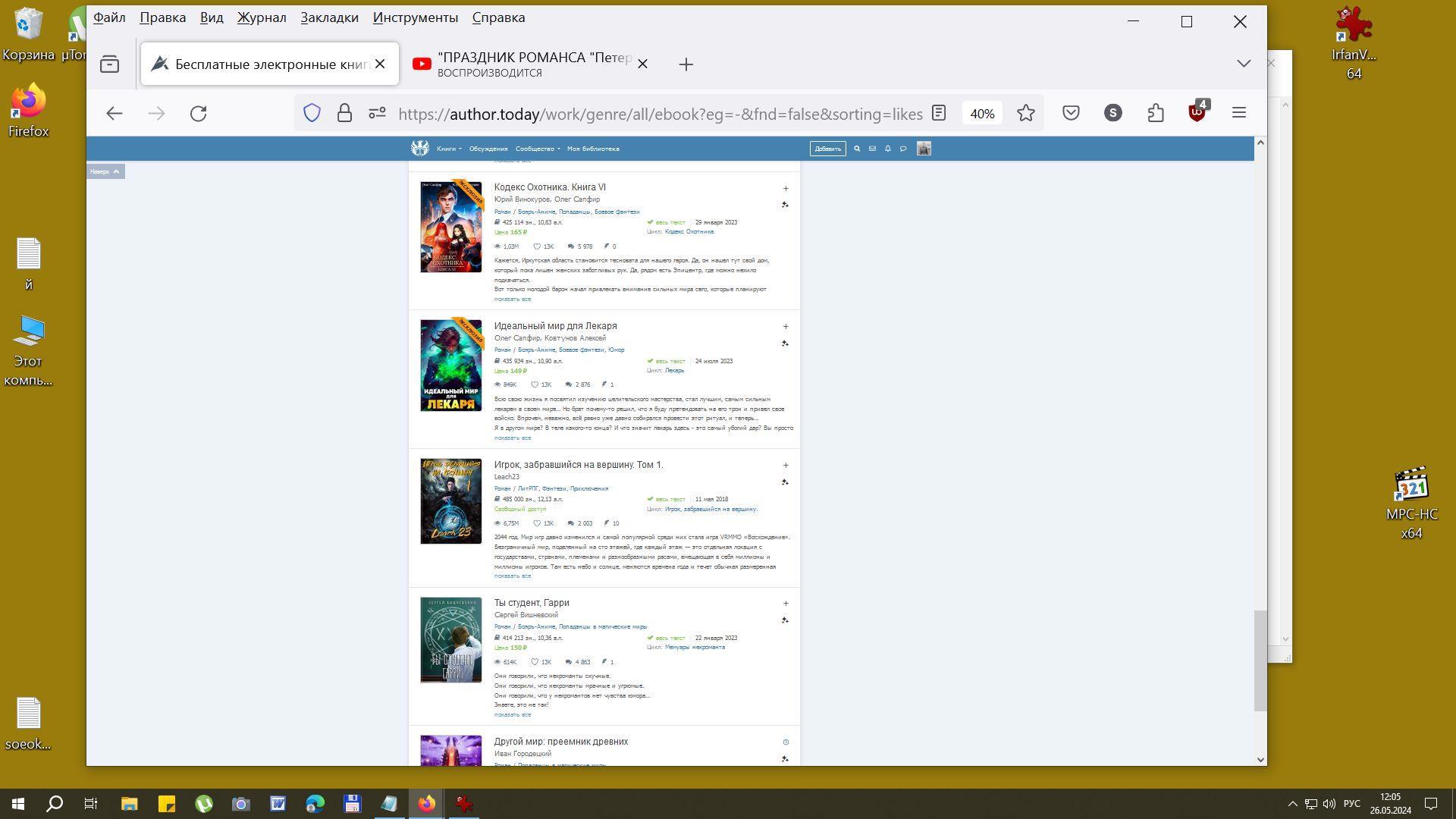
Task: Click Добавить button in site header
Action: tap(827, 149)
